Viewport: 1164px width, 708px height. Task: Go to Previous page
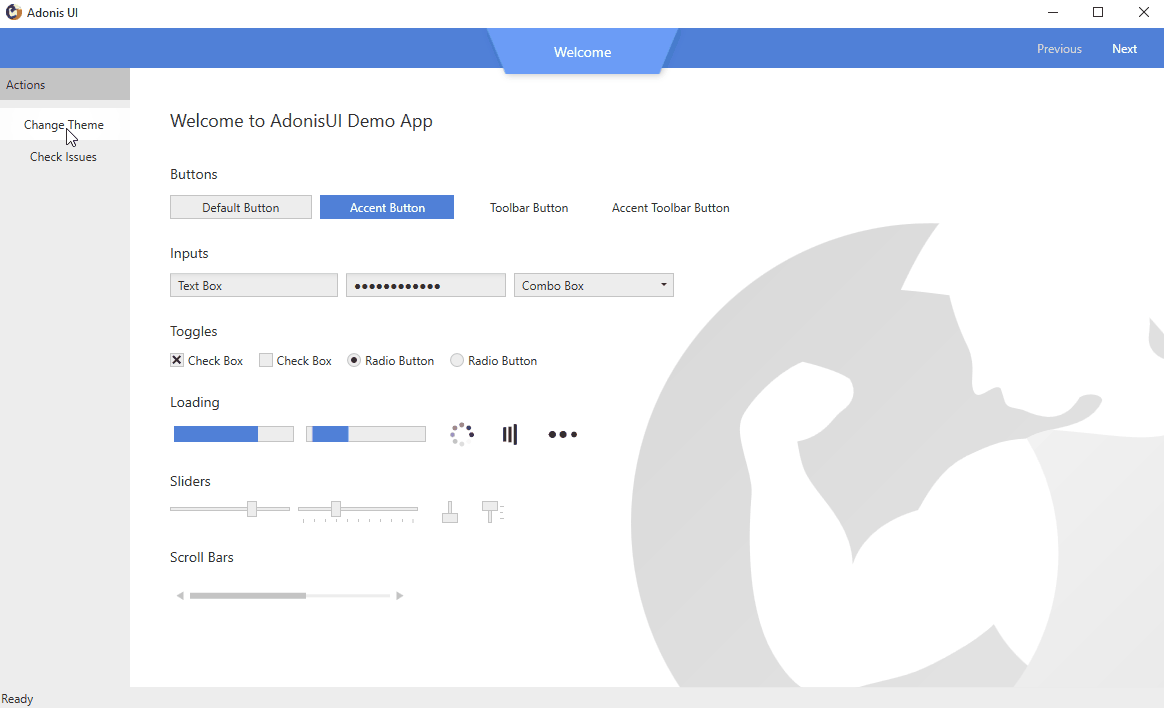pyautogui.click(x=1059, y=48)
